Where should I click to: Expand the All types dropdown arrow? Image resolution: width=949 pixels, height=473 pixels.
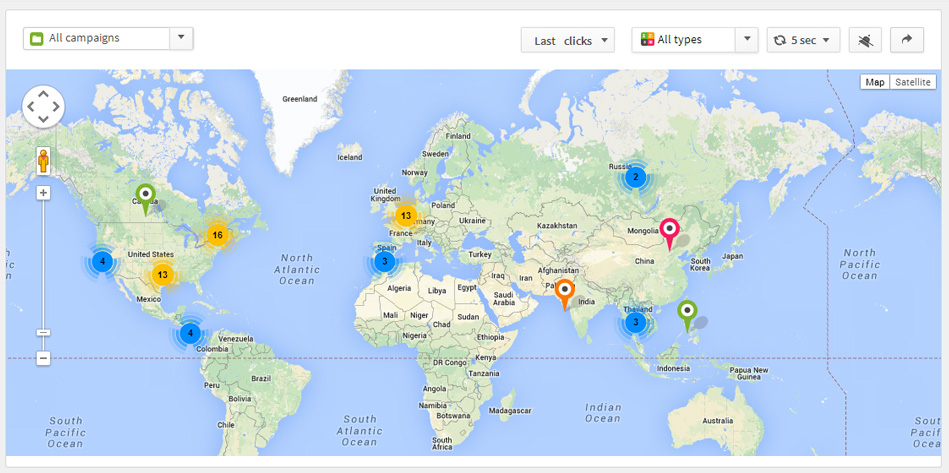[747, 39]
